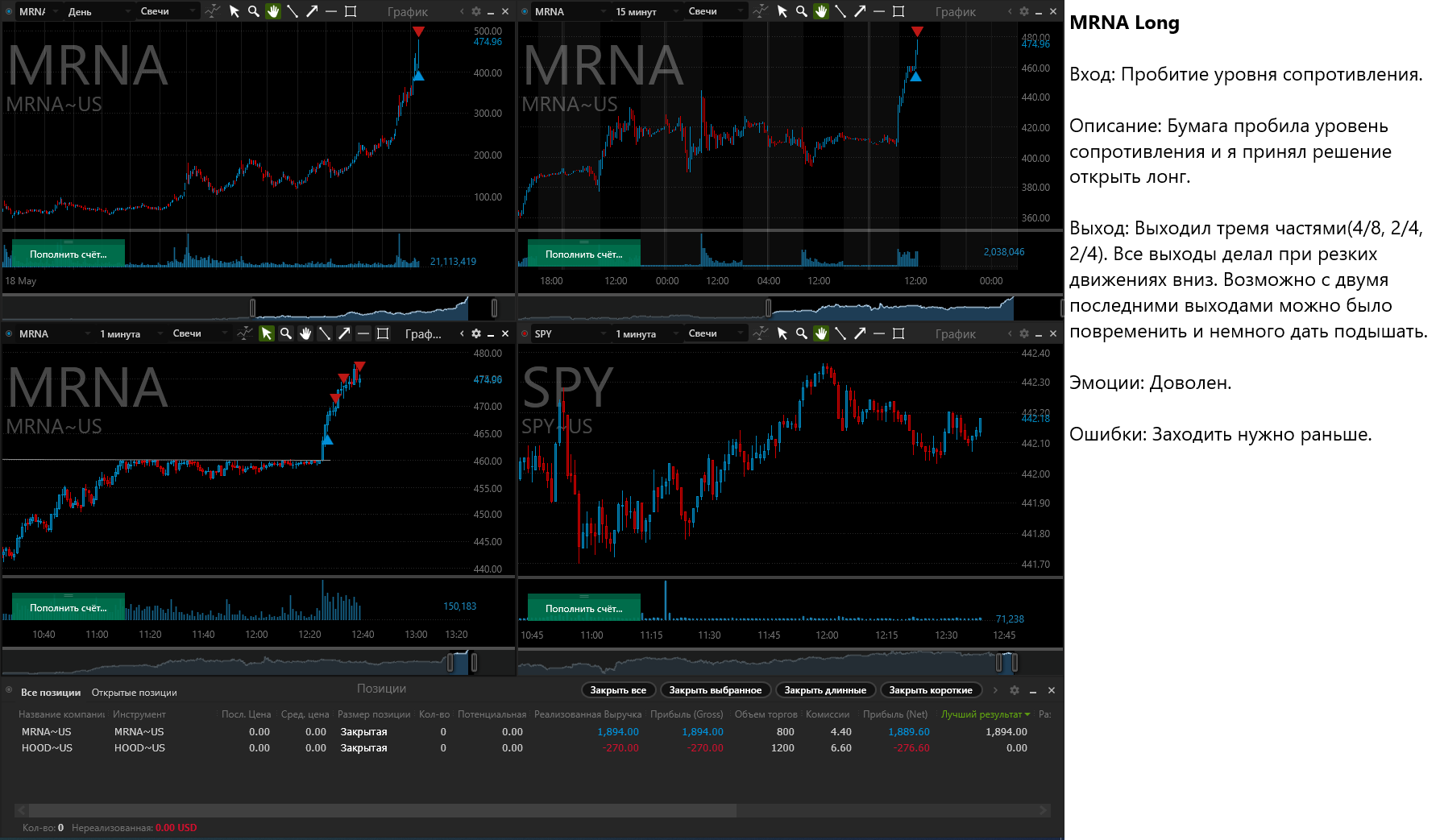Click right handle of SPY chart range slider
This screenshot has width=1440, height=840.
pos(1015,662)
